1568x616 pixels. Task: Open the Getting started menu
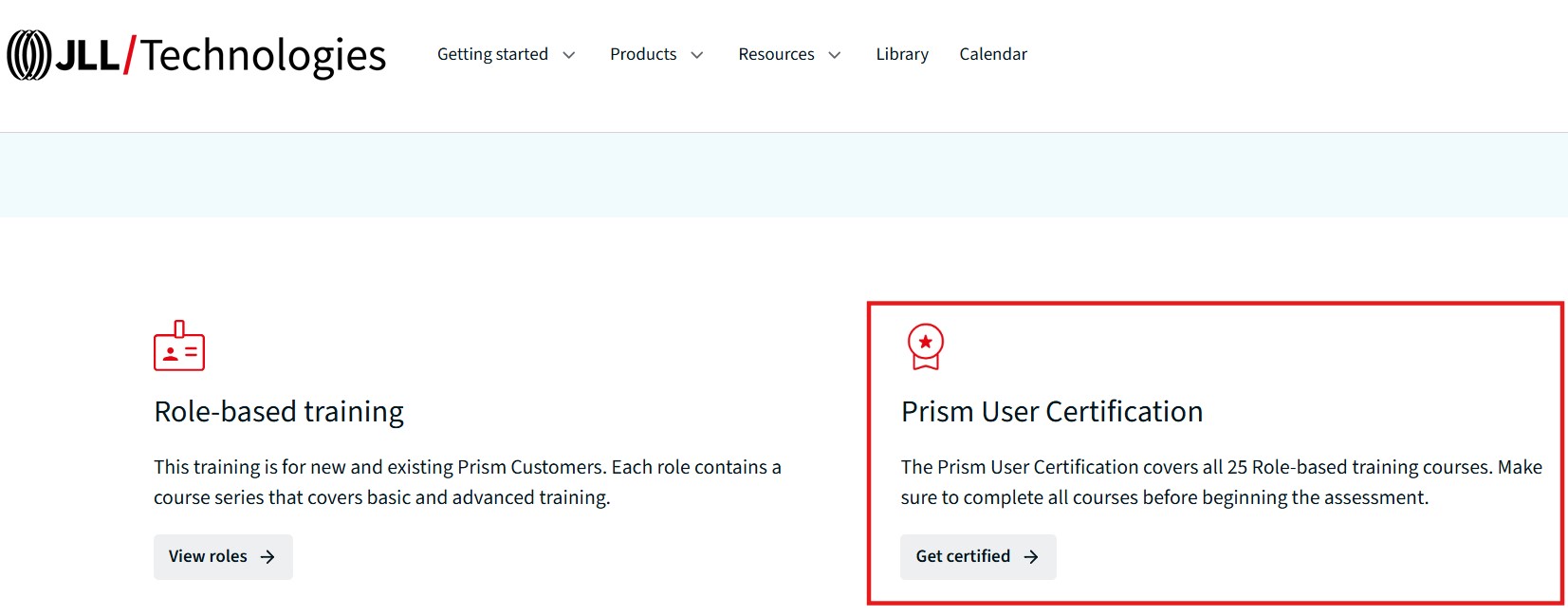492,54
